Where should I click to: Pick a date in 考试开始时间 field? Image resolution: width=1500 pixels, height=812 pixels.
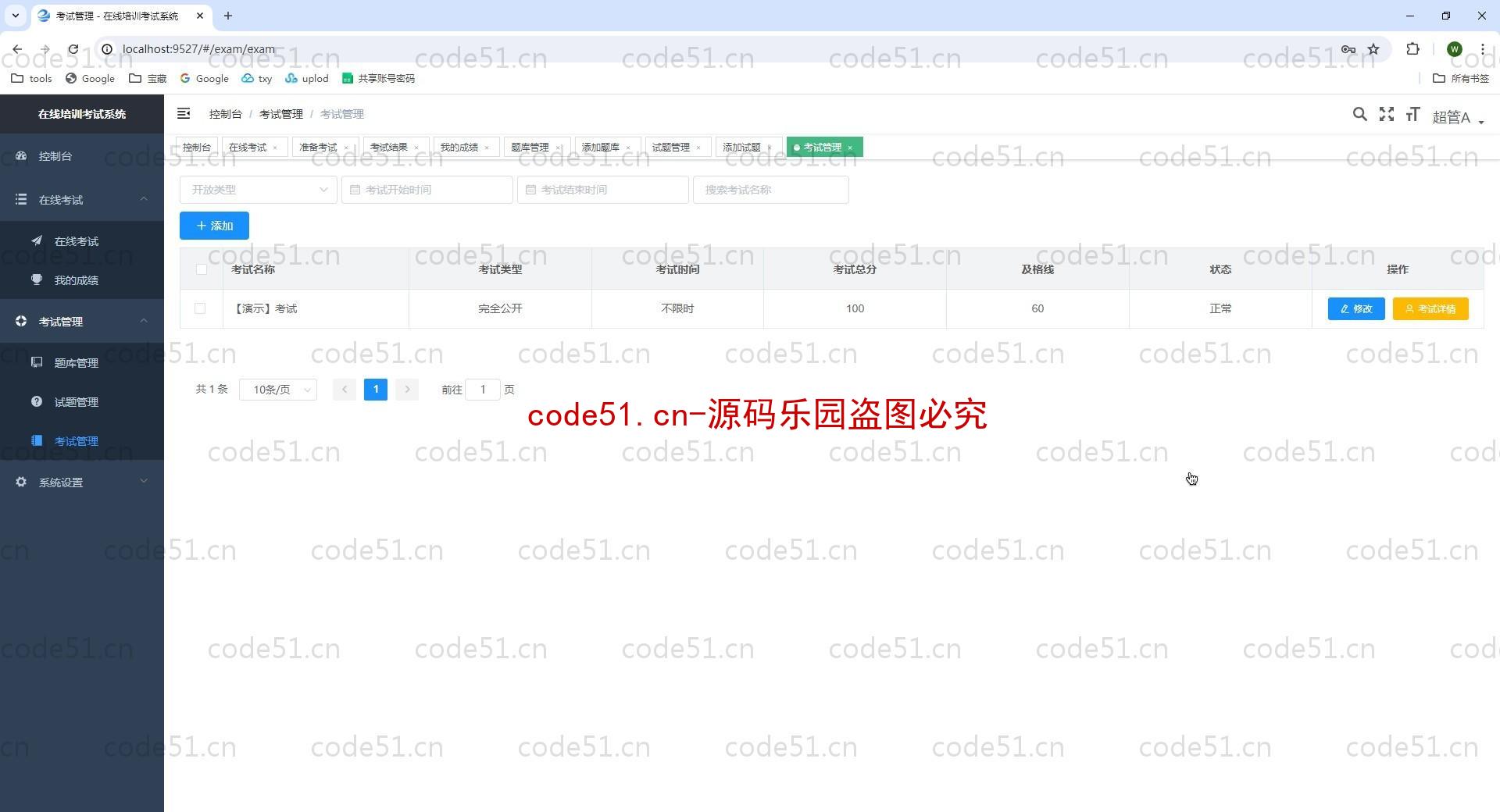click(x=427, y=190)
